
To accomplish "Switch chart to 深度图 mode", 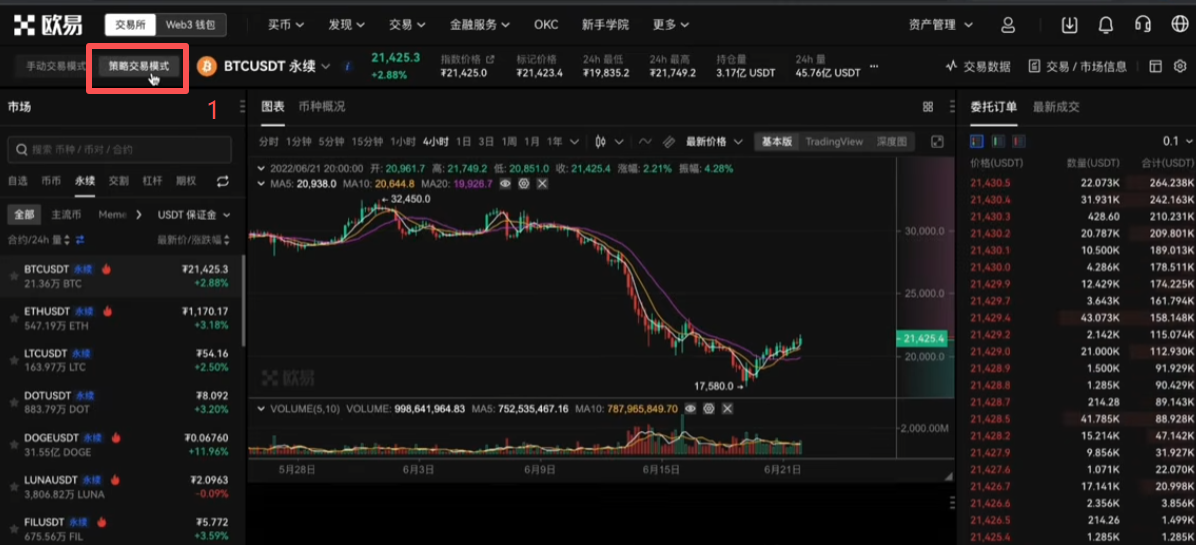I will [891, 142].
